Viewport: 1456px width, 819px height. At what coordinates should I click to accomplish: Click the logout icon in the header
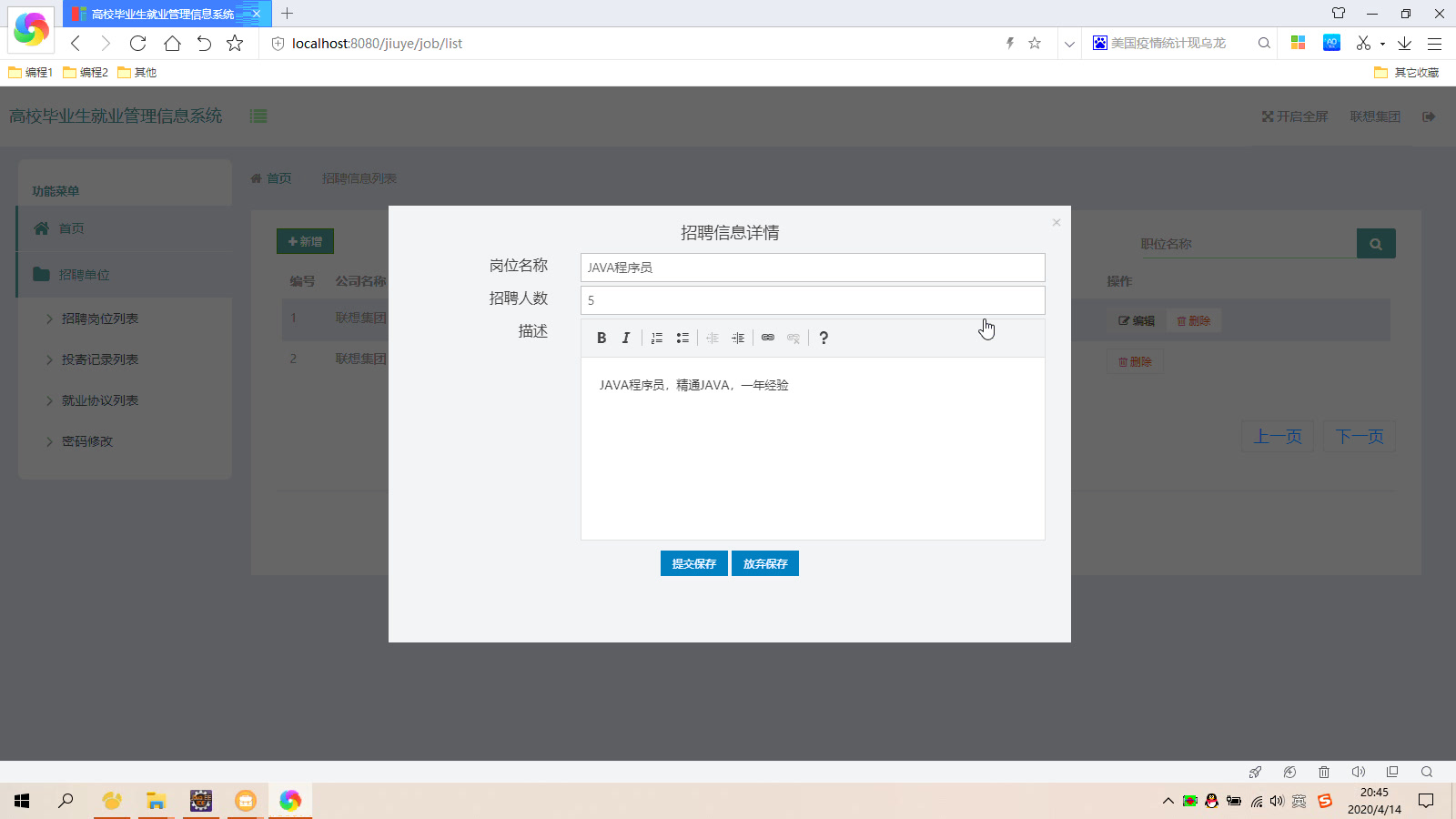pyautogui.click(x=1429, y=116)
